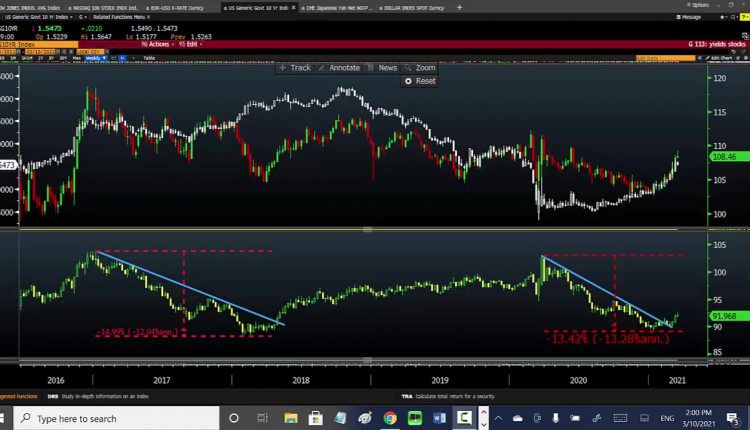Image resolution: width=750 pixels, height=430 pixels.
Task: Click the -14.99% annotation label
Action: coord(137,331)
